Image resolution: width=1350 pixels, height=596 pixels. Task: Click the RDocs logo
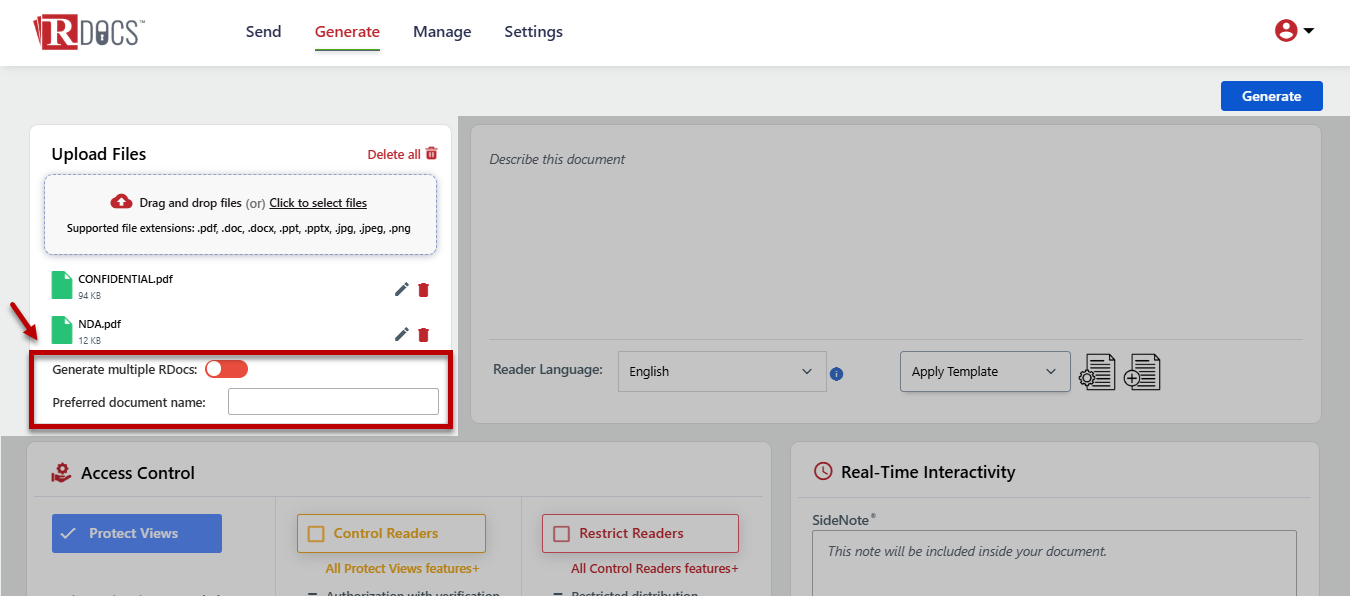[89, 31]
